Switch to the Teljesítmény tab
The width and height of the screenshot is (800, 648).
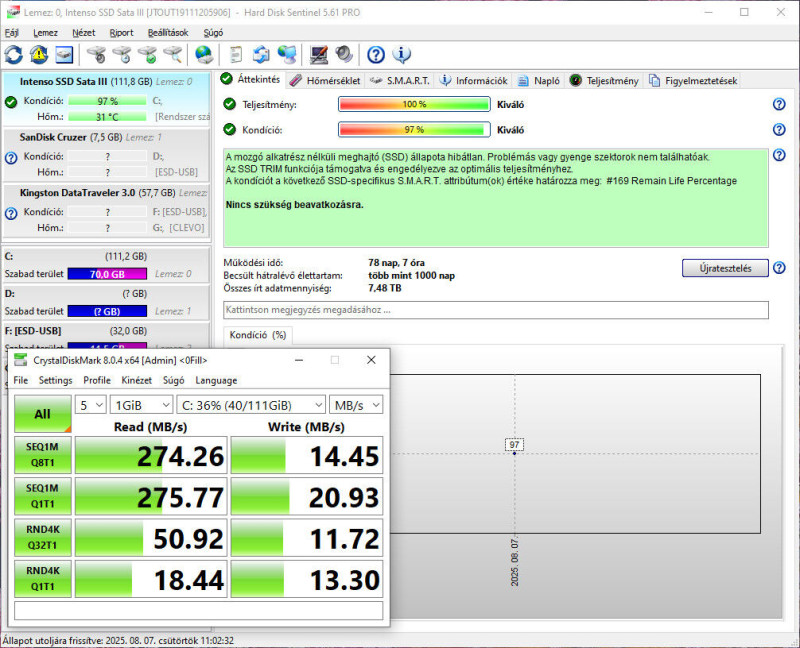click(x=604, y=81)
